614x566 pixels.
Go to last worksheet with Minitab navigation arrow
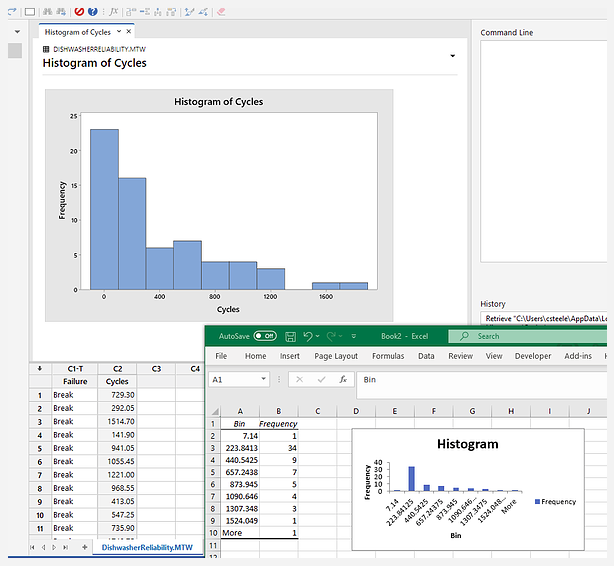65,547
